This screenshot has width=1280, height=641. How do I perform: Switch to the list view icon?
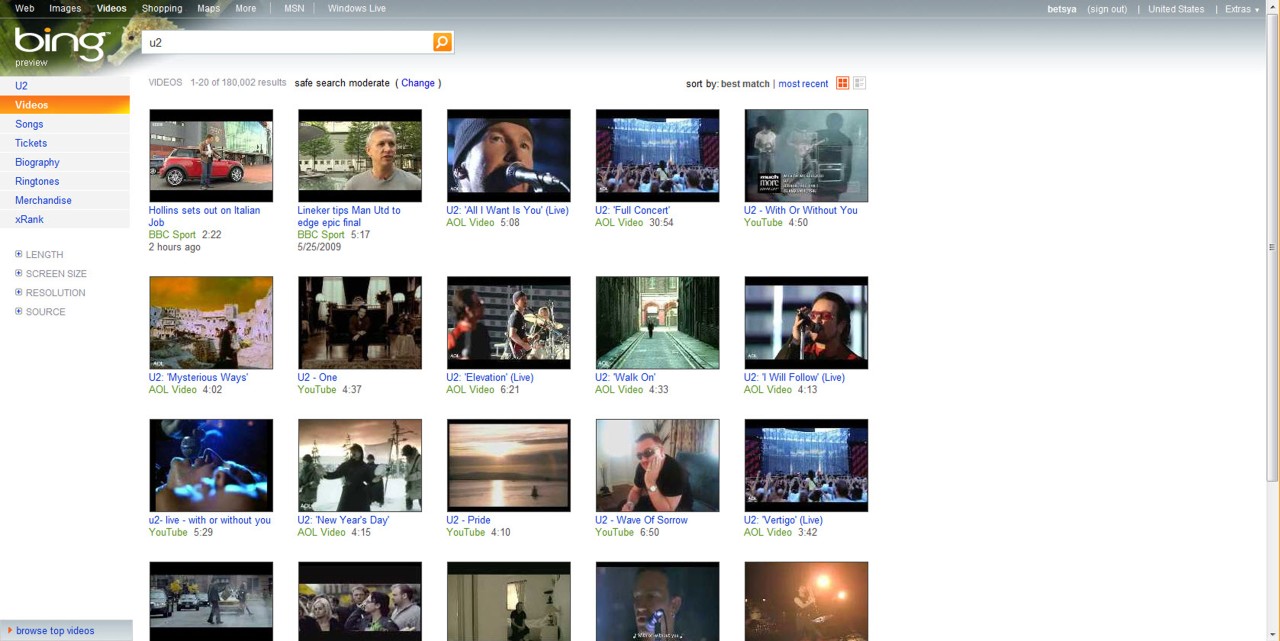[x=858, y=83]
